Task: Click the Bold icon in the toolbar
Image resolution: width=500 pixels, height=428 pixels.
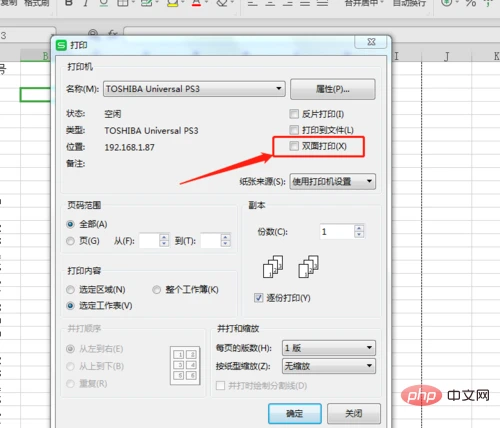Action: [69, 3]
